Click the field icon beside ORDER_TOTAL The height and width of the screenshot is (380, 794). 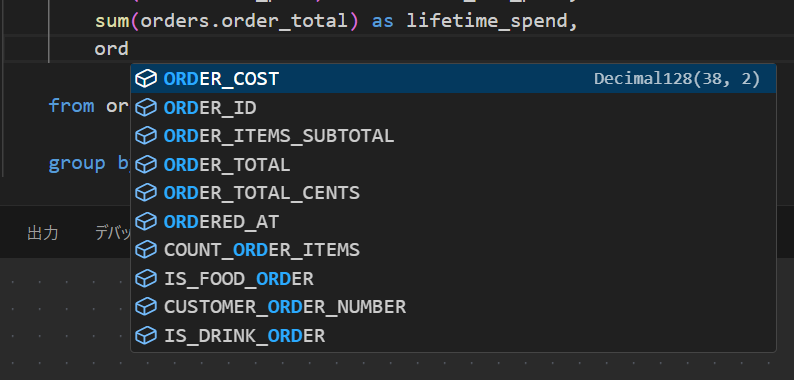point(146,165)
